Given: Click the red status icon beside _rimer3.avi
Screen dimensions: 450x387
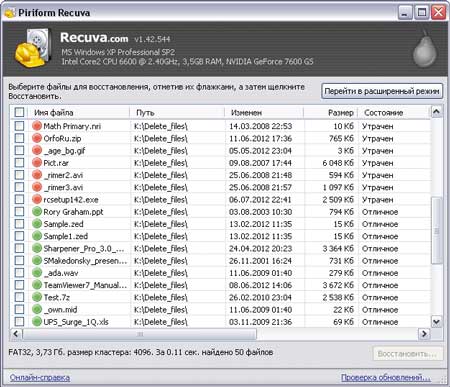Looking at the screenshot, I should (x=37, y=187).
